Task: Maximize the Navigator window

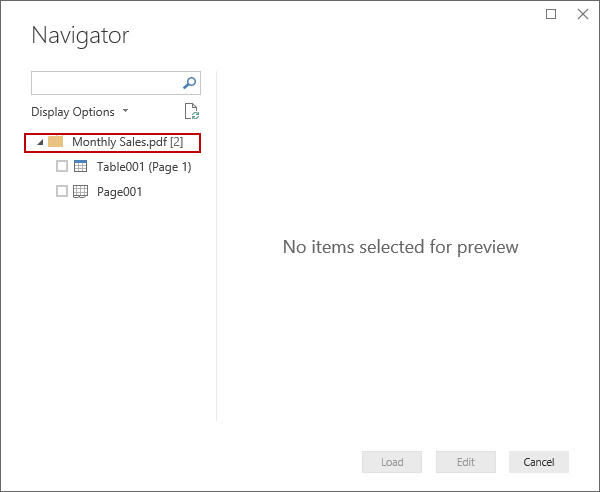Action: click(x=551, y=14)
